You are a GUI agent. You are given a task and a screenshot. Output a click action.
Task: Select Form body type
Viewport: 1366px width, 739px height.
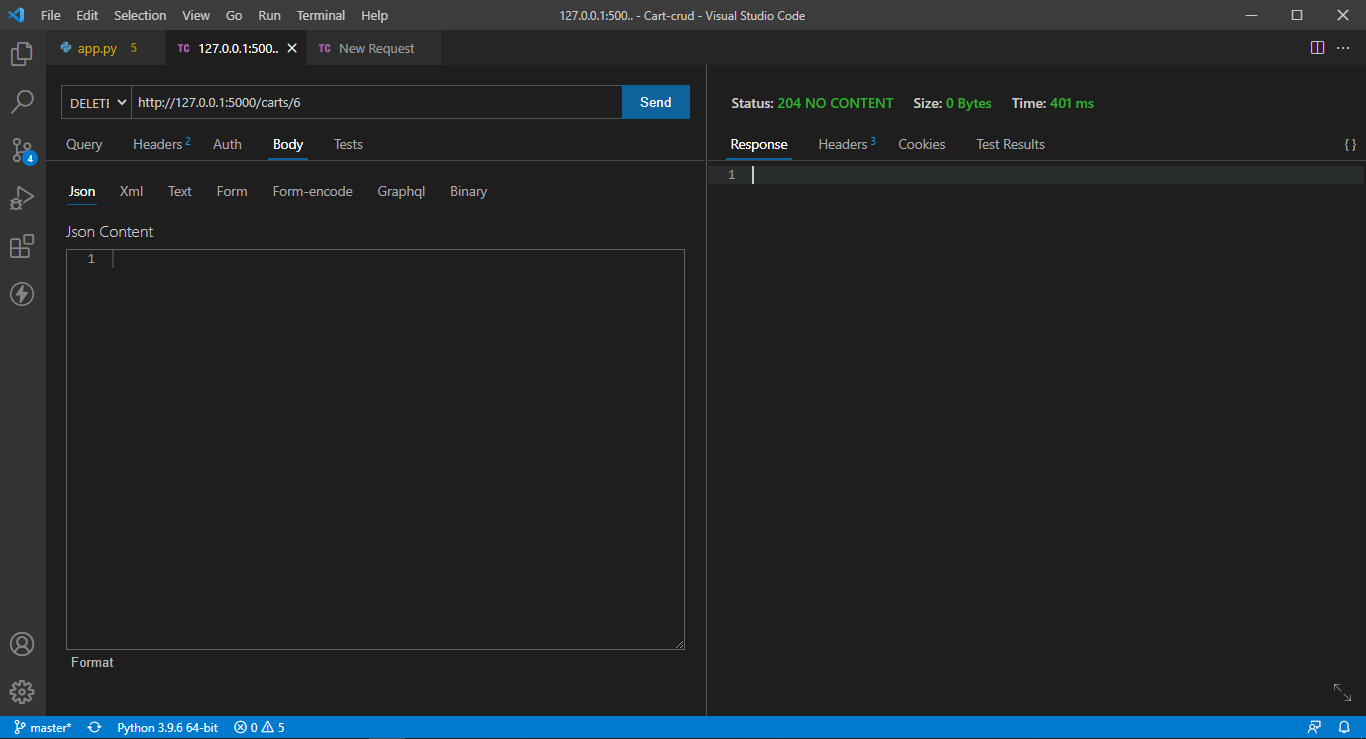232,191
